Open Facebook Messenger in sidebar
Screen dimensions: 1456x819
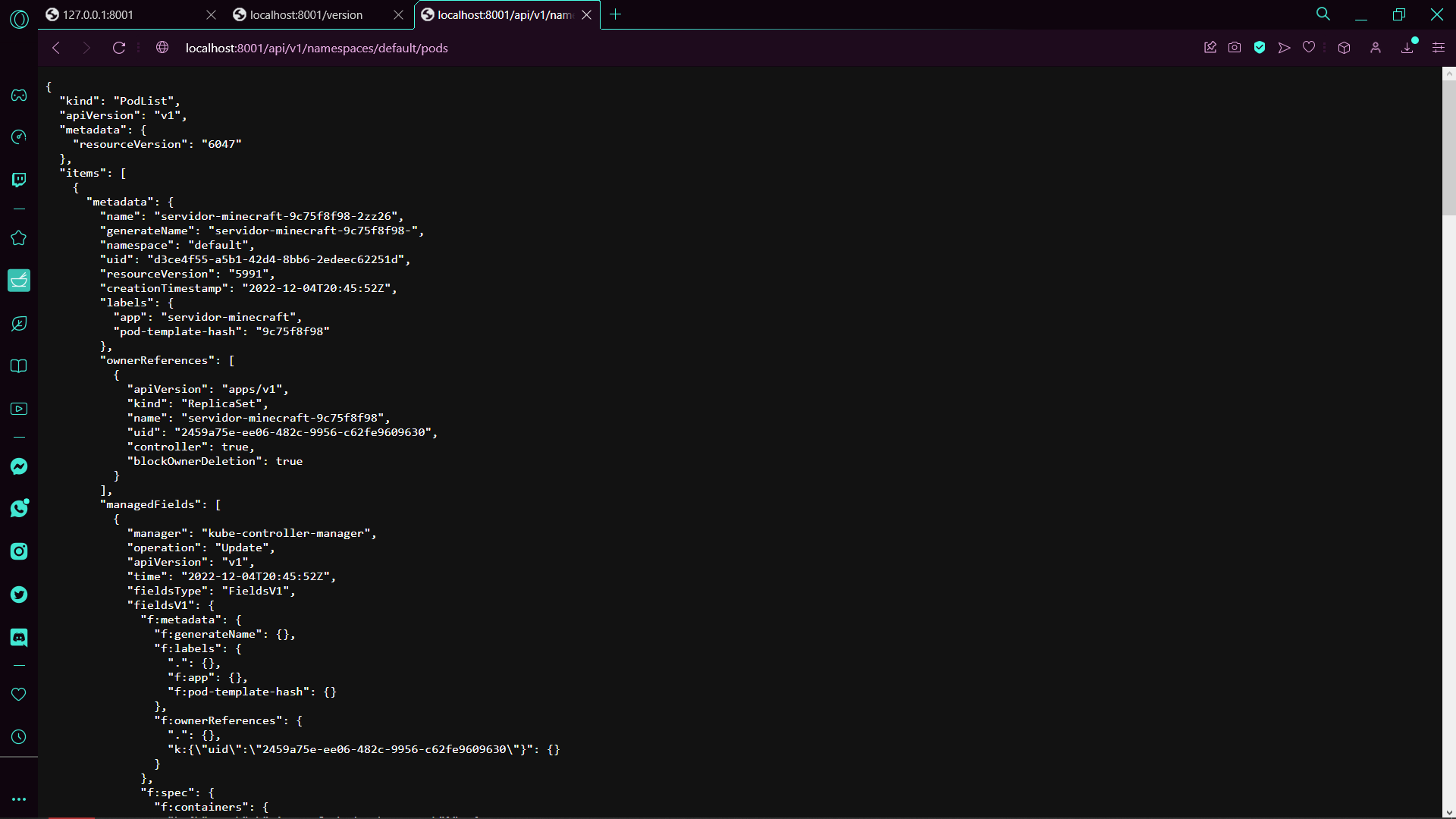coord(19,466)
